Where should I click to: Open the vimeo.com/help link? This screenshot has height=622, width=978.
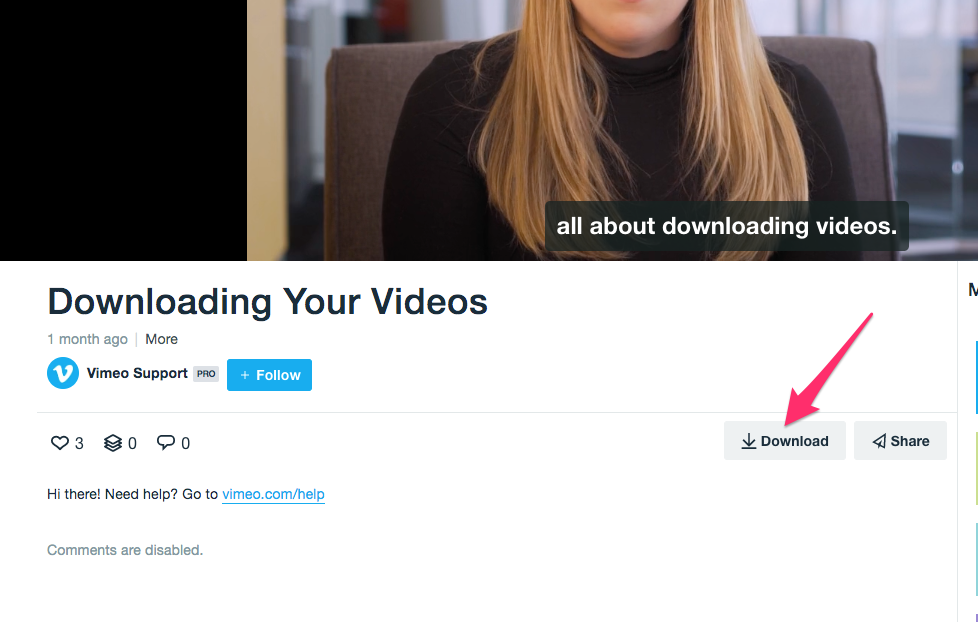coord(273,494)
